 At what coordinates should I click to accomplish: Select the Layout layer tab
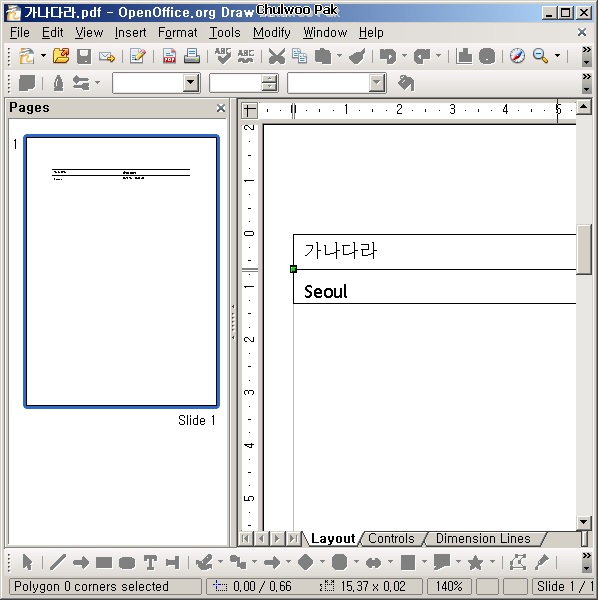[333, 538]
